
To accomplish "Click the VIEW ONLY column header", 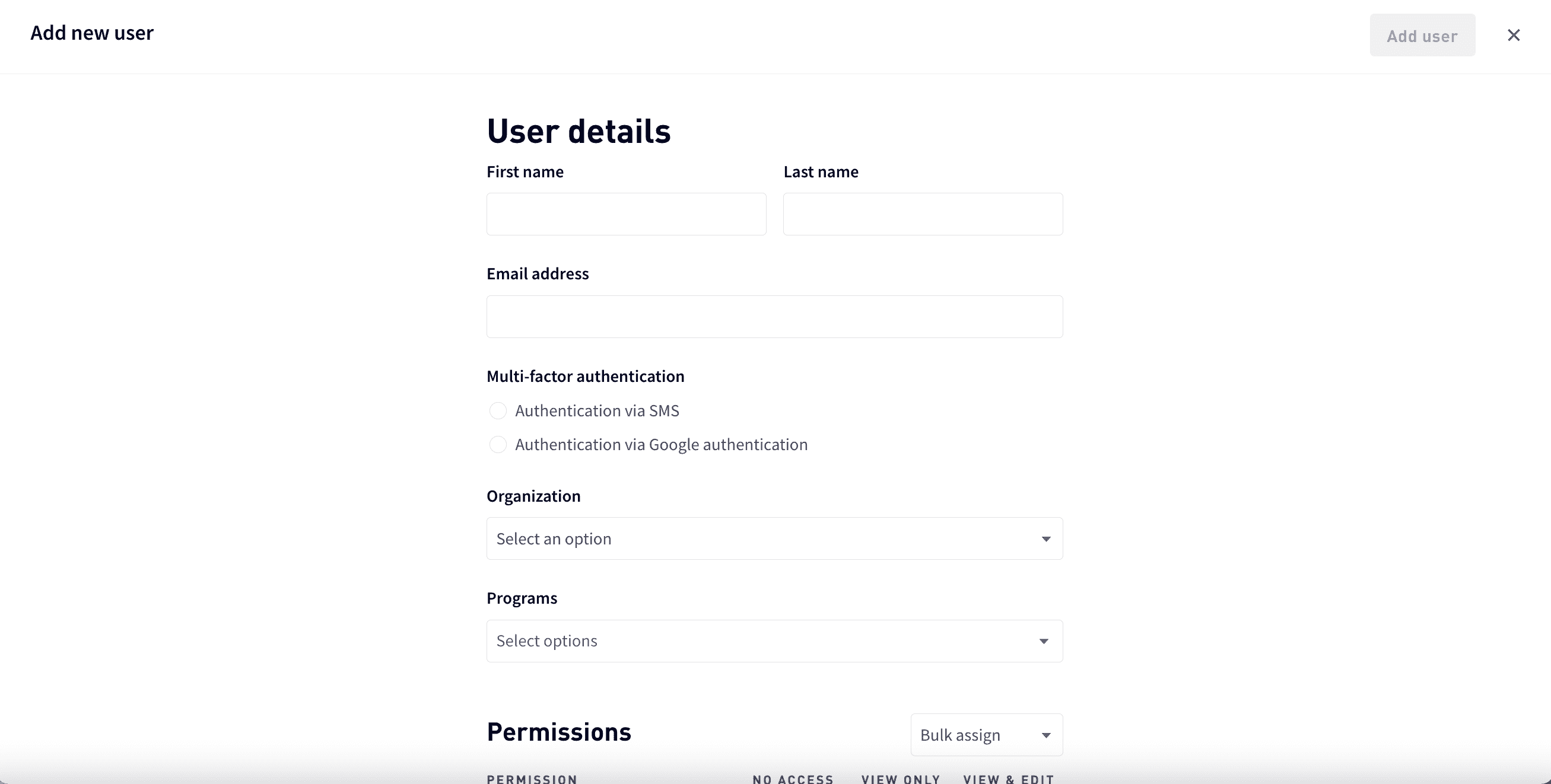I will pos(900,778).
